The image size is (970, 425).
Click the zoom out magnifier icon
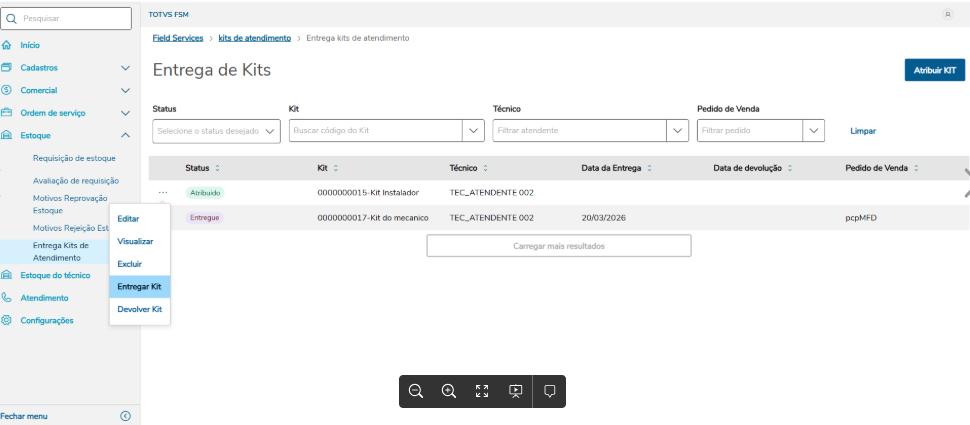tap(416, 391)
